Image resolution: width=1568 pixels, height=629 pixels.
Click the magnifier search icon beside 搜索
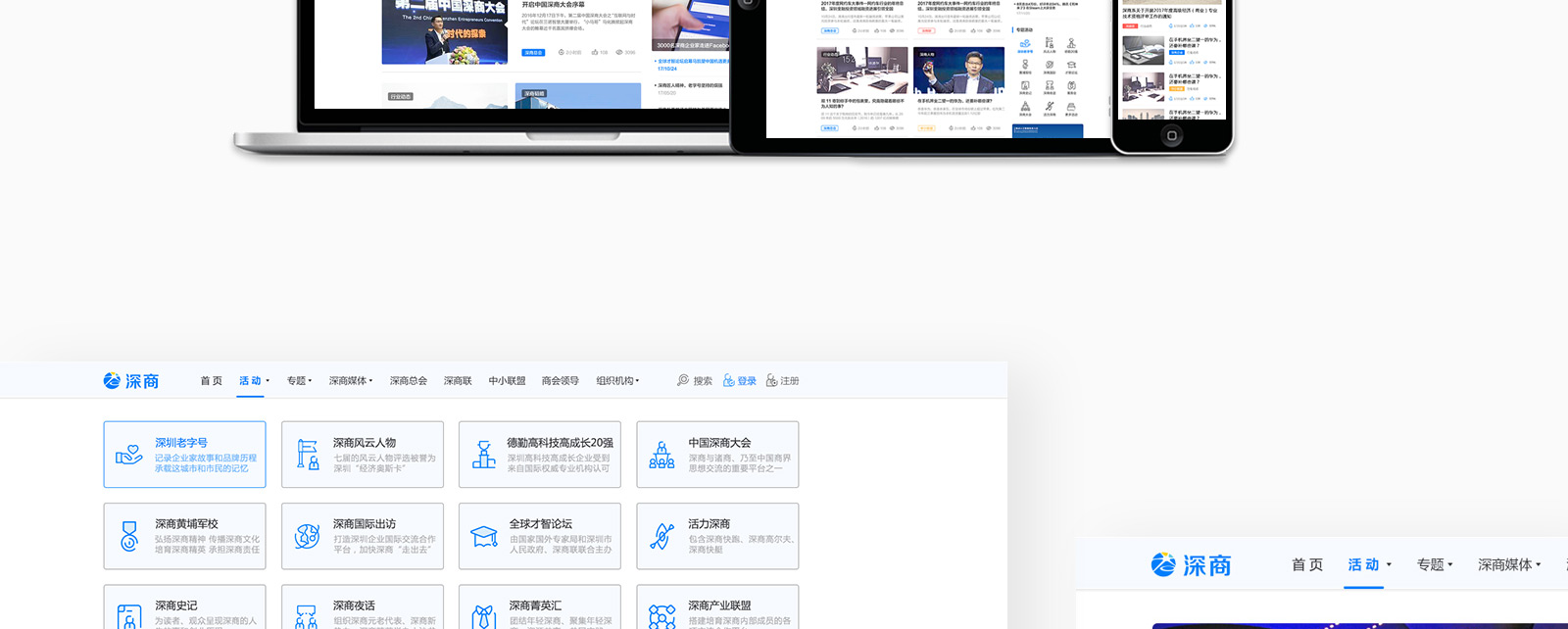click(x=683, y=380)
